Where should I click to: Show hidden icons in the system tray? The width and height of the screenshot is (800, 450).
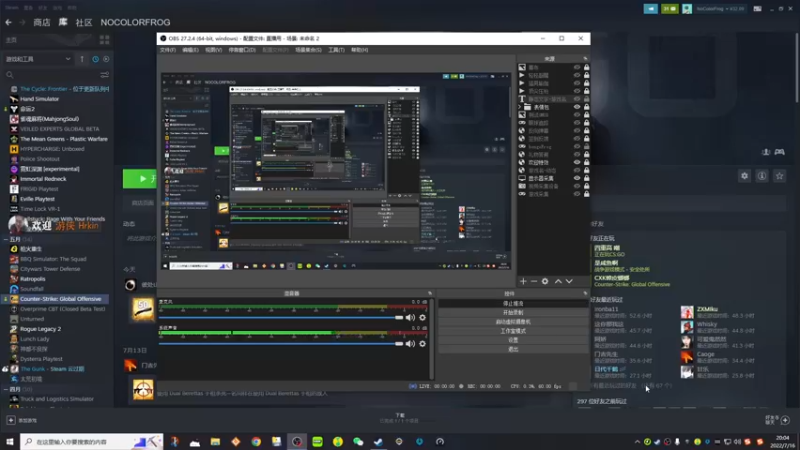pyautogui.click(x=637, y=441)
